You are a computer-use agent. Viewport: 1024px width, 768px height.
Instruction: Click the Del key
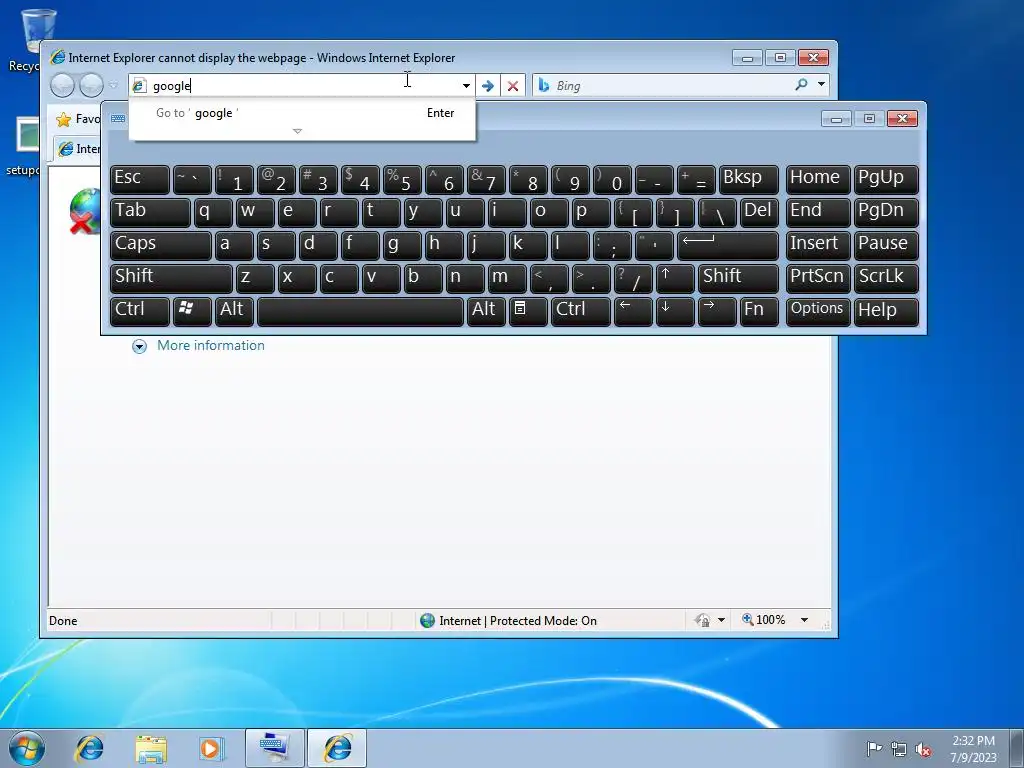(759, 212)
